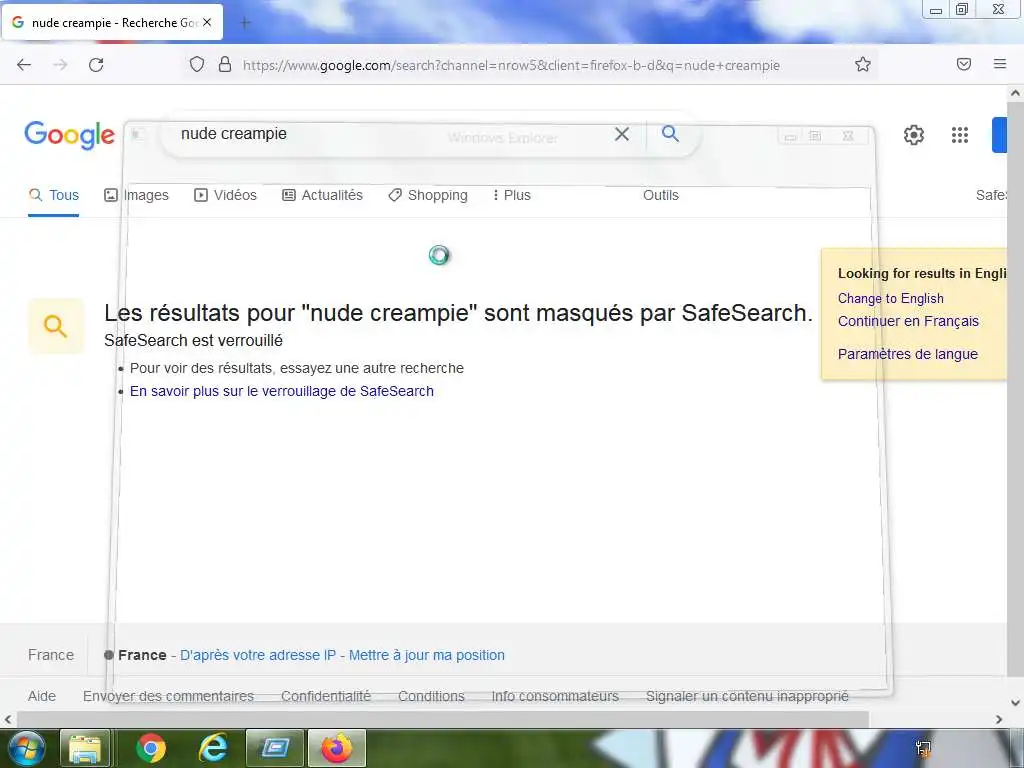Image resolution: width=1024 pixels, height=768 pixels.
Task: Click in the Google search input field
Action: (x=392, y=134)
